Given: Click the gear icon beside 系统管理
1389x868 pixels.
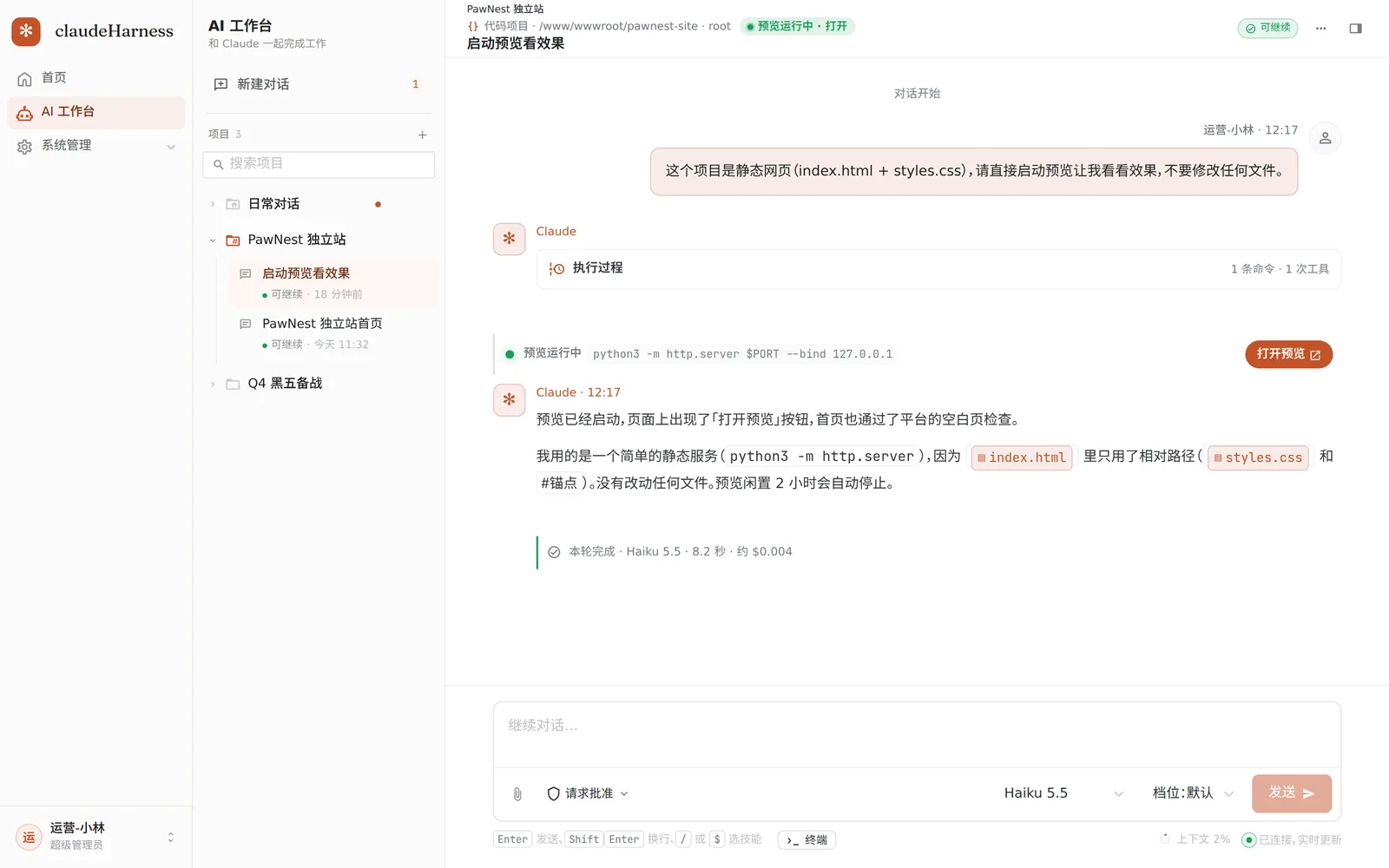Looking at the screenshot, I should (24, 147).
